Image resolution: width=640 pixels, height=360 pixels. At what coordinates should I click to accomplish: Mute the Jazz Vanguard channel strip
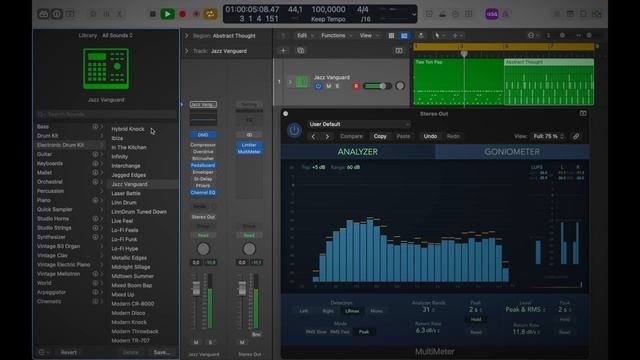pos(196,342)
